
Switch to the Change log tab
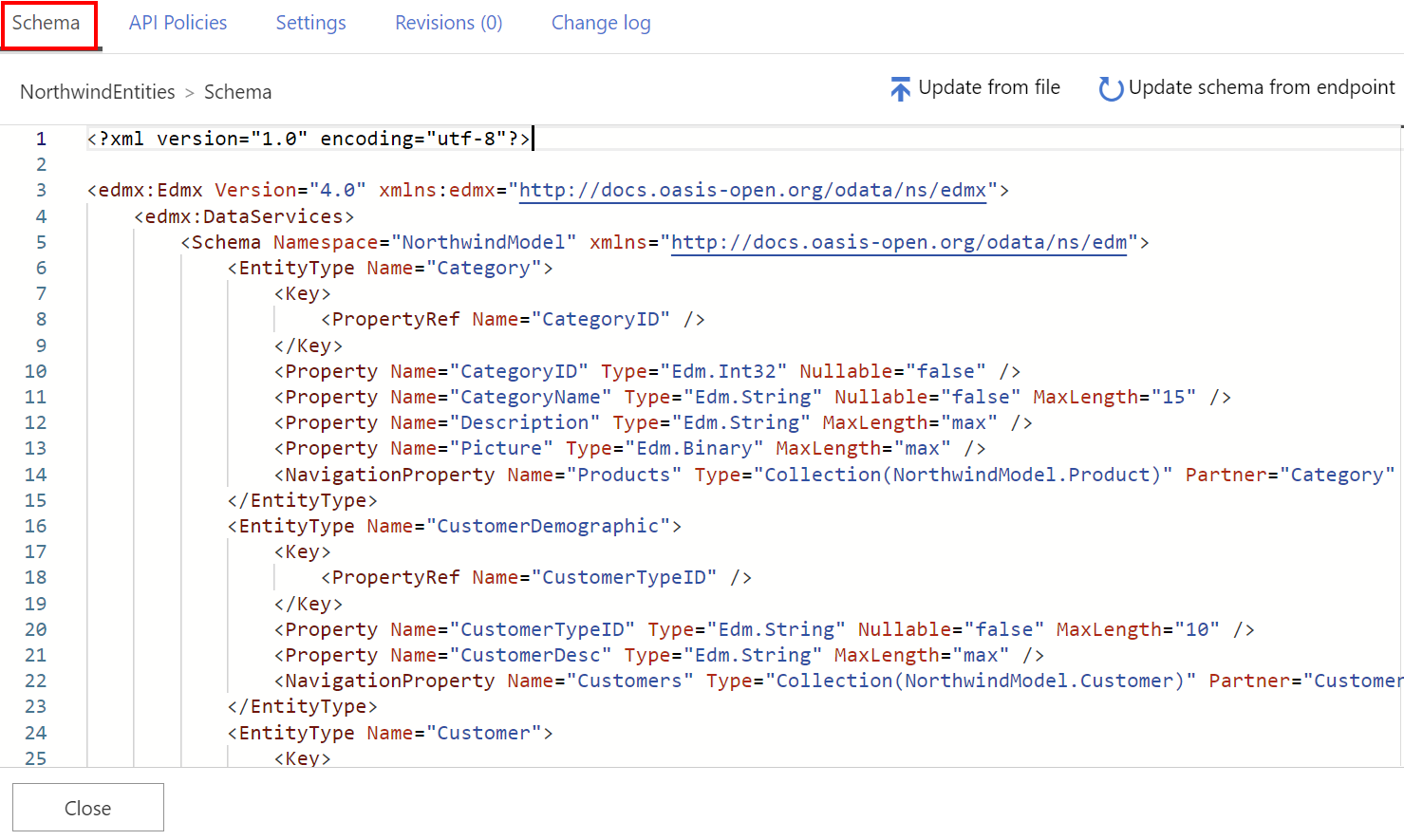coord(601,23)
